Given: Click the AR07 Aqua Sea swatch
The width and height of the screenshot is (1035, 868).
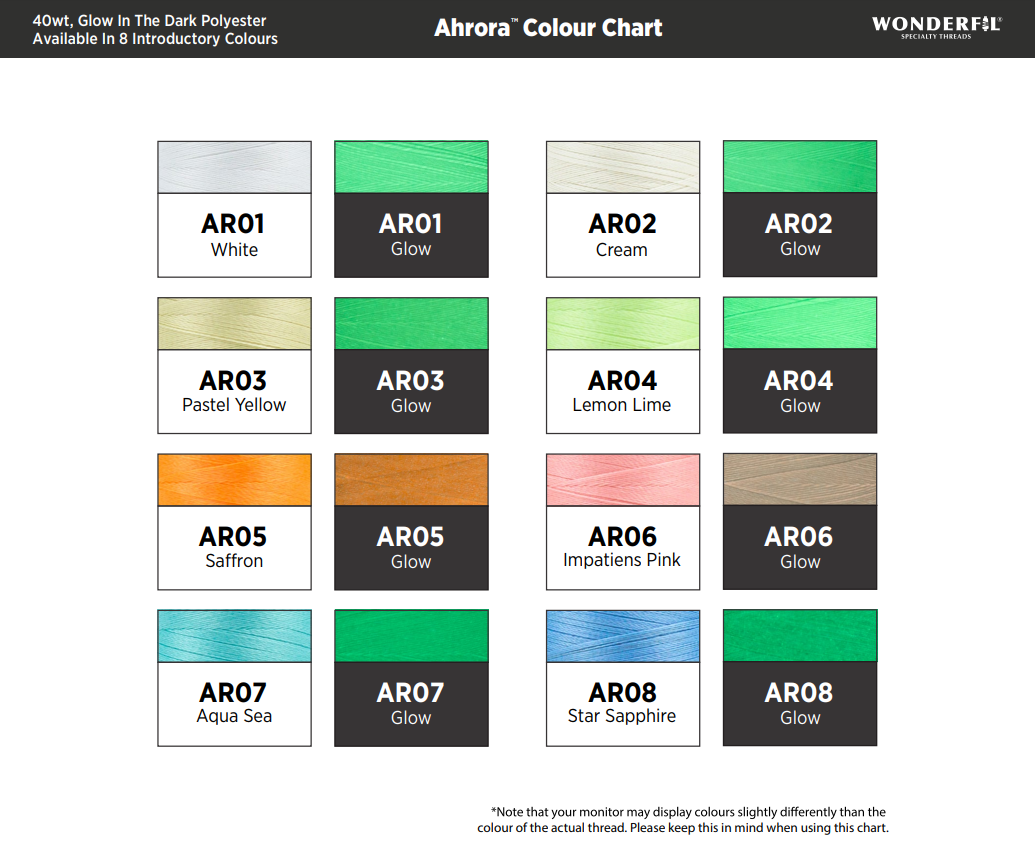Looking at the screenshot, I should coord(234,636).
